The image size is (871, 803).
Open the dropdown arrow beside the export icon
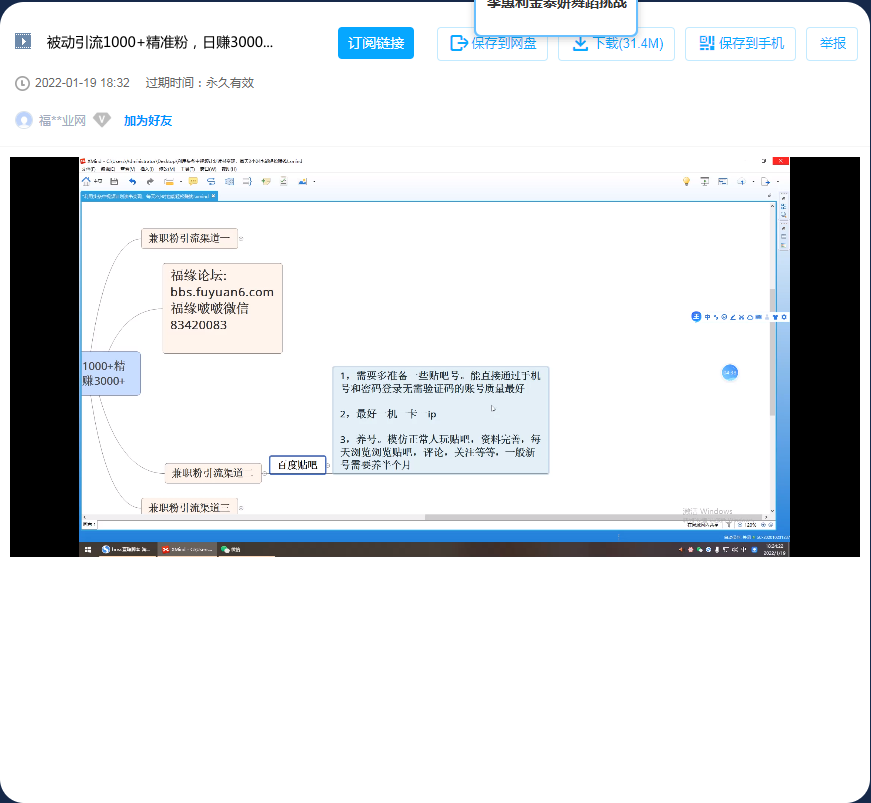click(x=778, y=182)
